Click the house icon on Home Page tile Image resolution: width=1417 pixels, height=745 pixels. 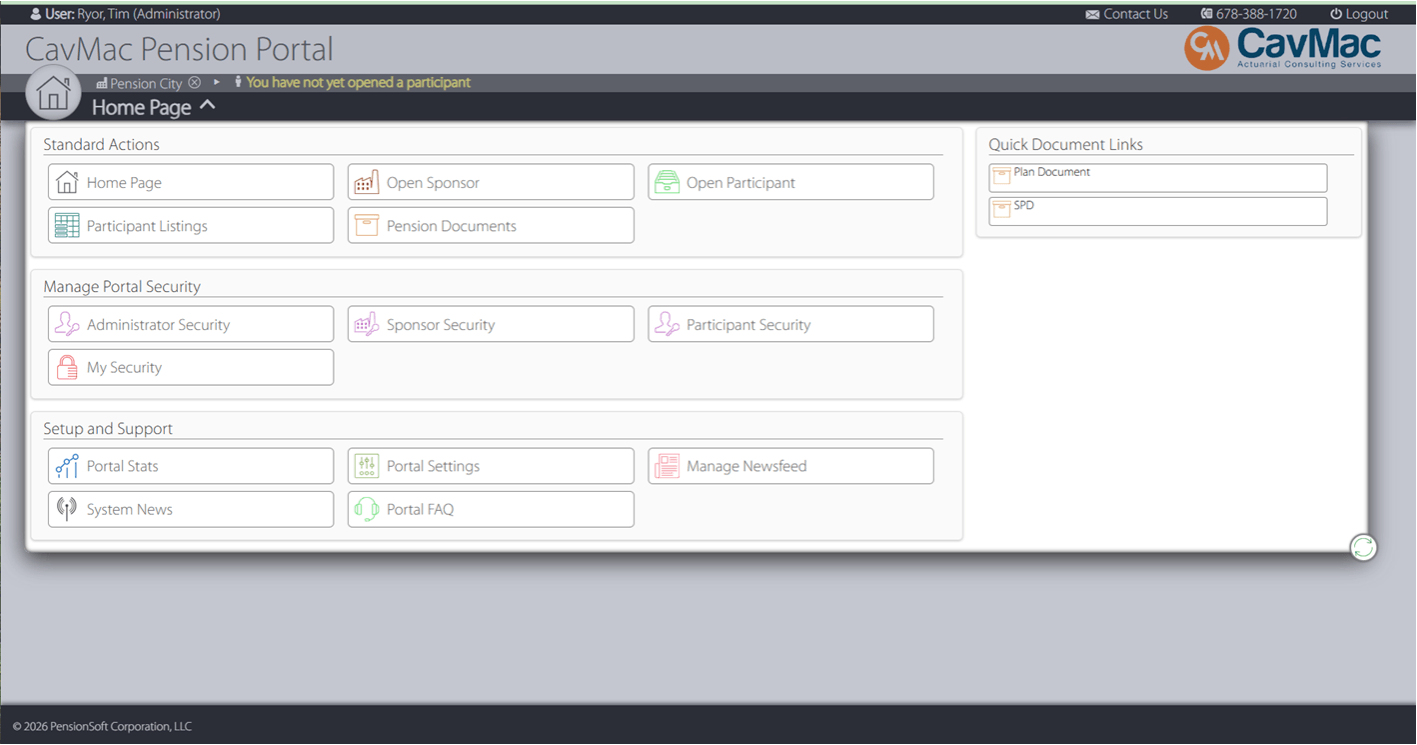click(x=67, y=182)
